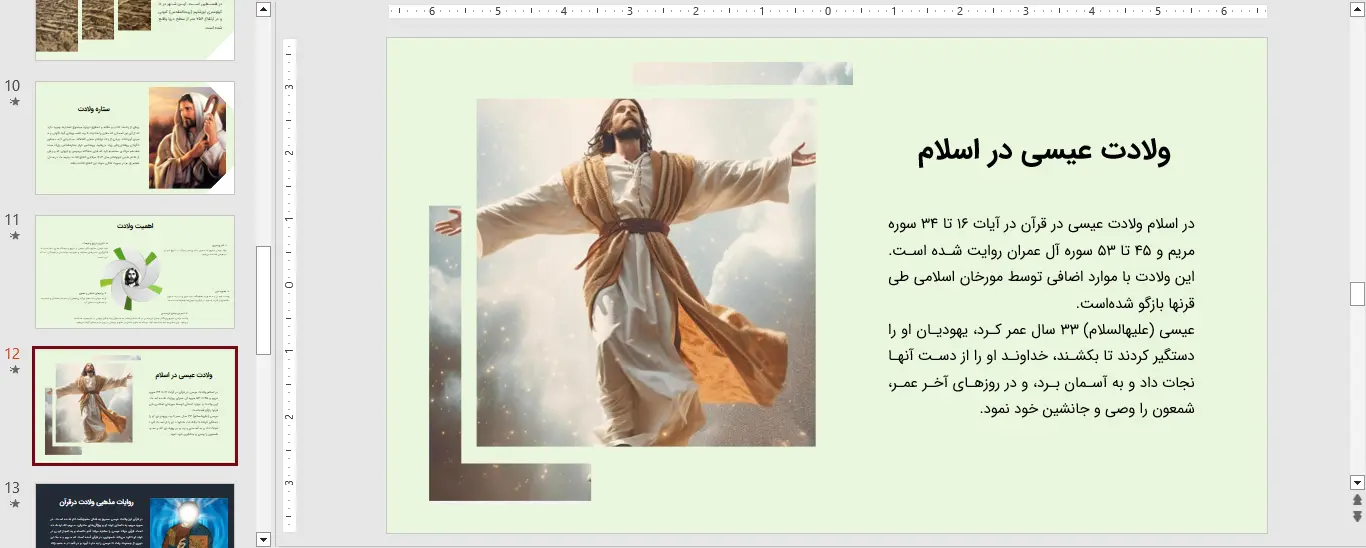The image size is (1366, 548).
Task: Go to next slide using double down arrow
Action: coord(1357,516)
